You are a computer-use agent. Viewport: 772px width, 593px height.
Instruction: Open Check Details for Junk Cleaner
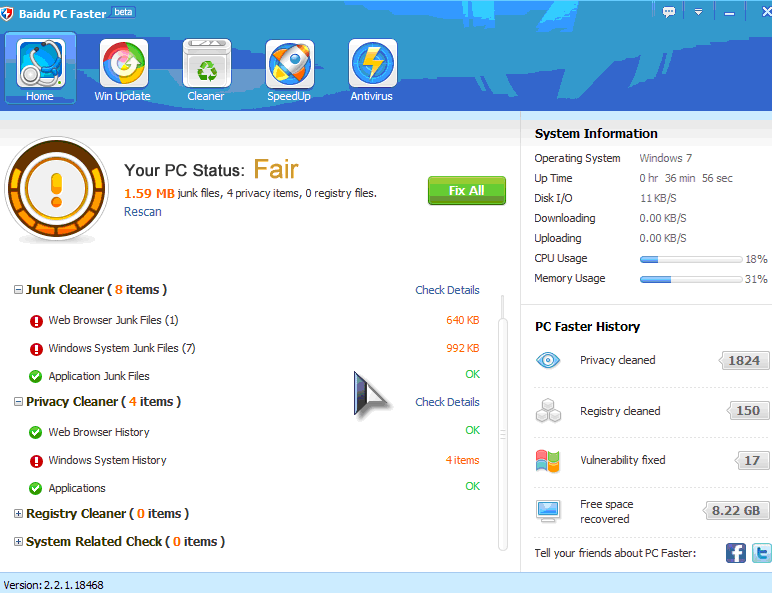coord(447,290)
